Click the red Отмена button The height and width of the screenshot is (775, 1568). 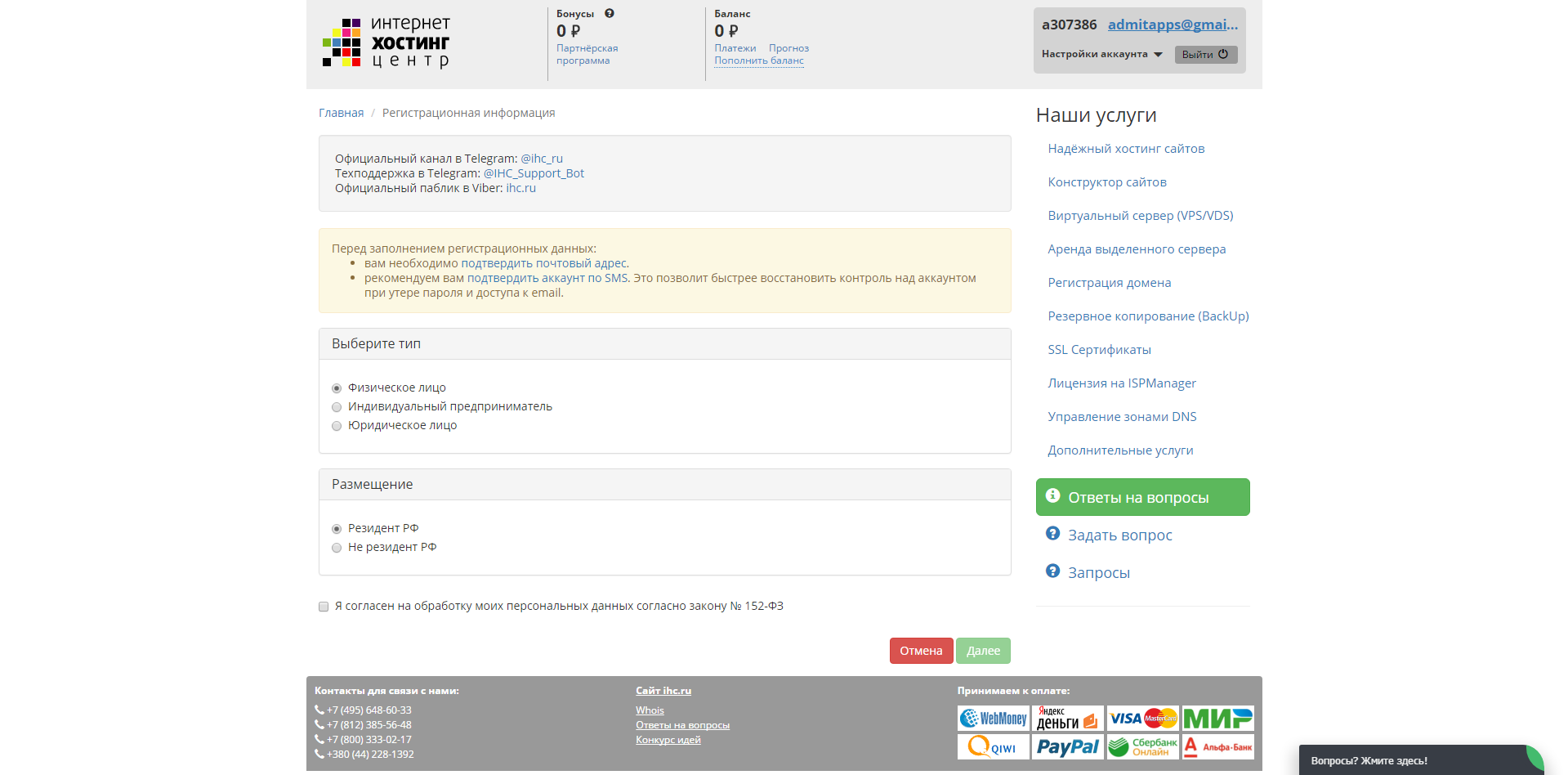[x=921, y=651]
